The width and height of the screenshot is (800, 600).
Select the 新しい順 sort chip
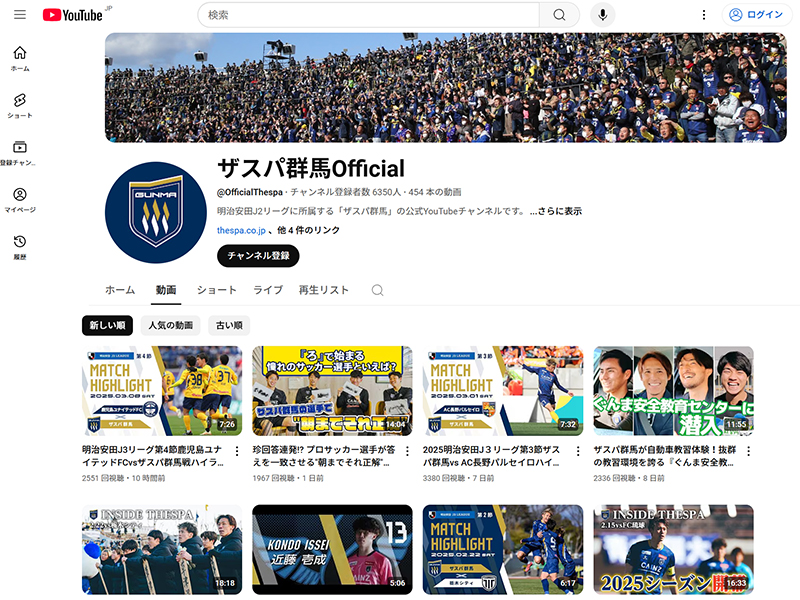[107, 325]
